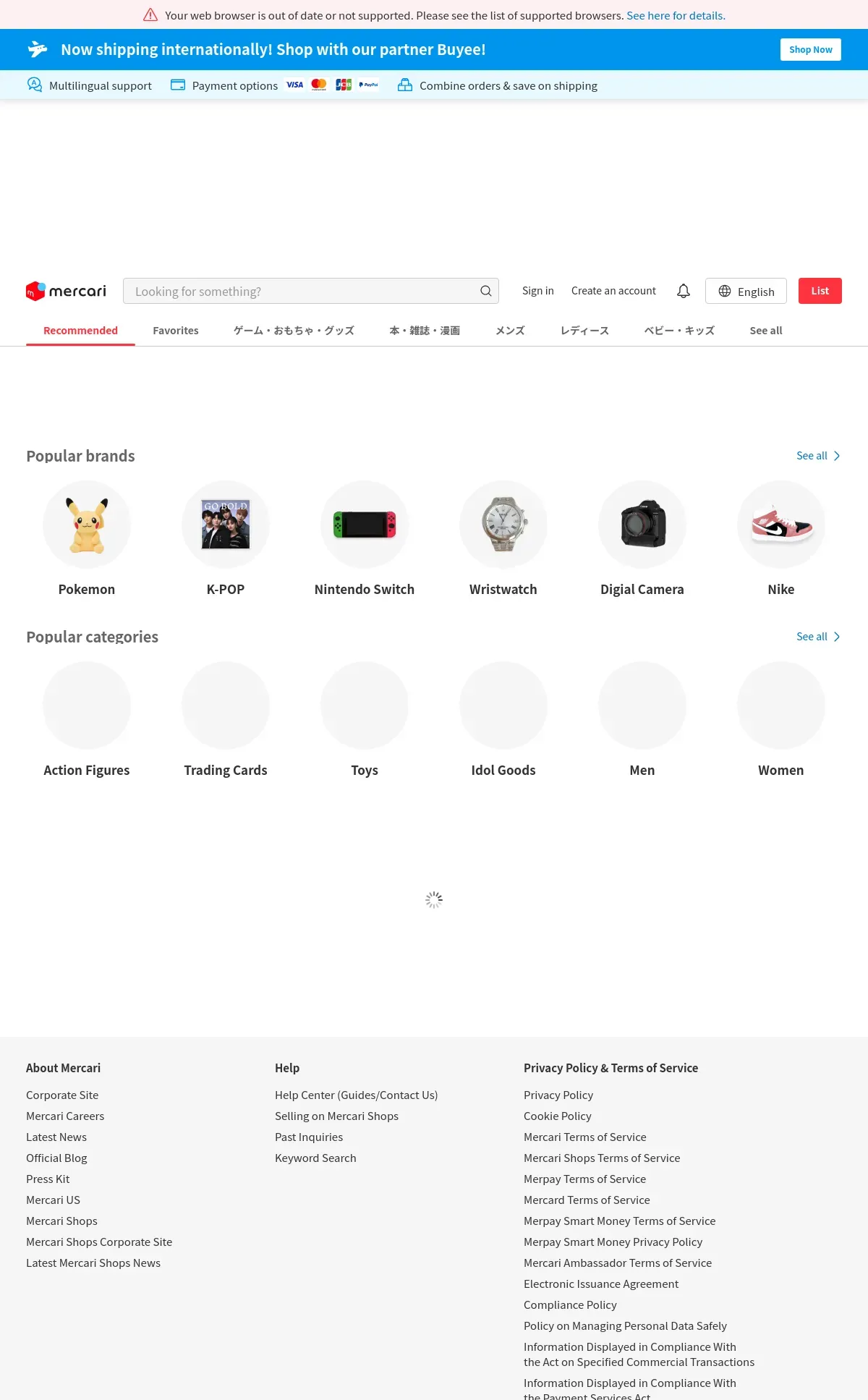Open Mercari Careers footer link

(x=65, y=1116)
